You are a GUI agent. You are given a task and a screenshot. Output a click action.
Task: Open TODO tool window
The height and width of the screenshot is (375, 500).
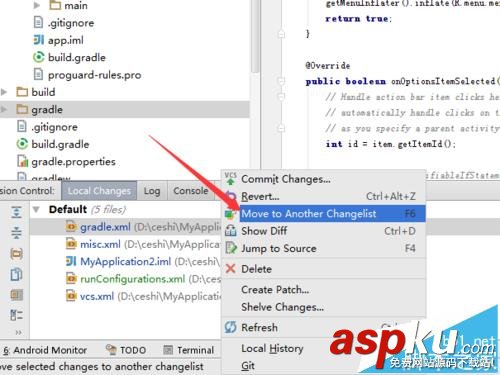126,350
